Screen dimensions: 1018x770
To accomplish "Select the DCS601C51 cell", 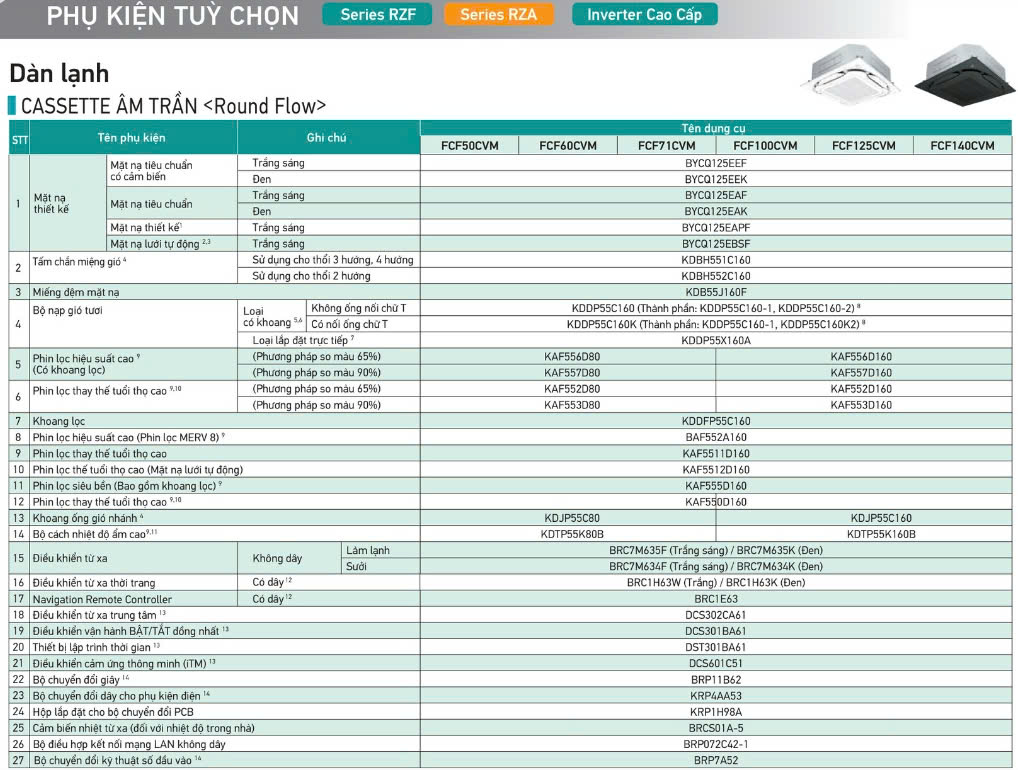I will coord(716,664).
